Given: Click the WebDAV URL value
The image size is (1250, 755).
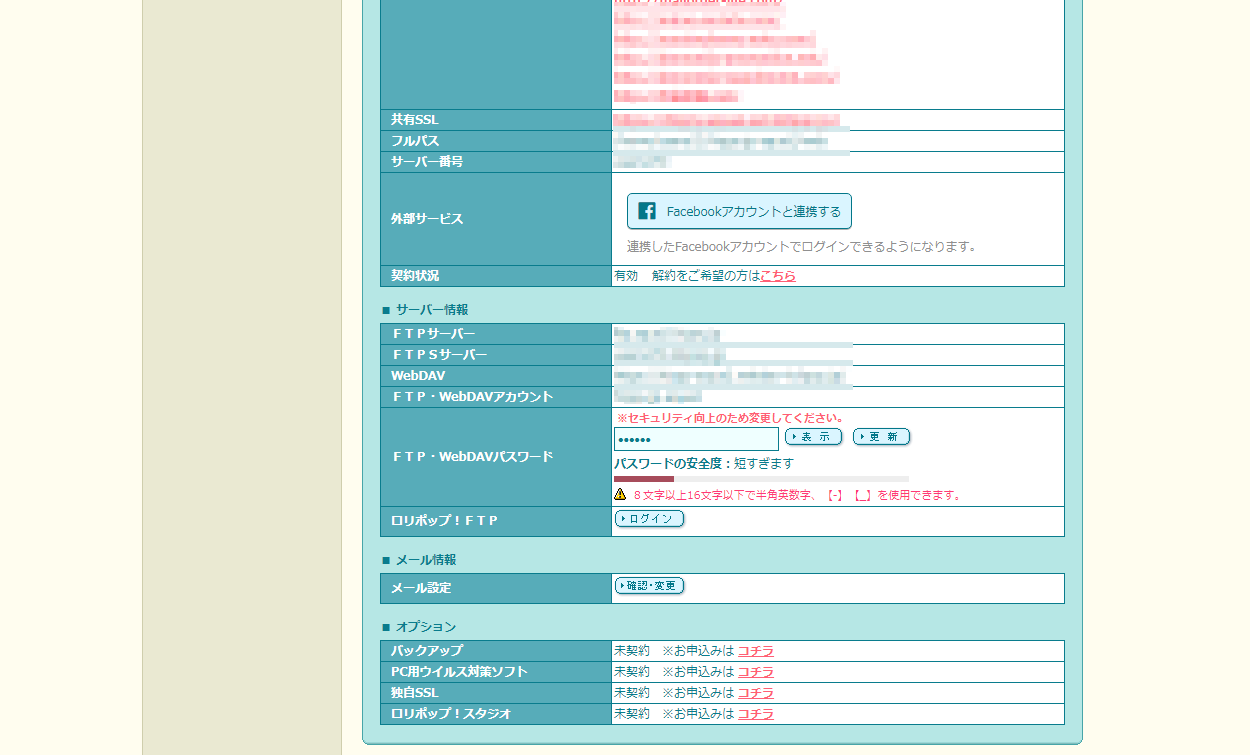Looking at the screenshot, I should [731, 376].
